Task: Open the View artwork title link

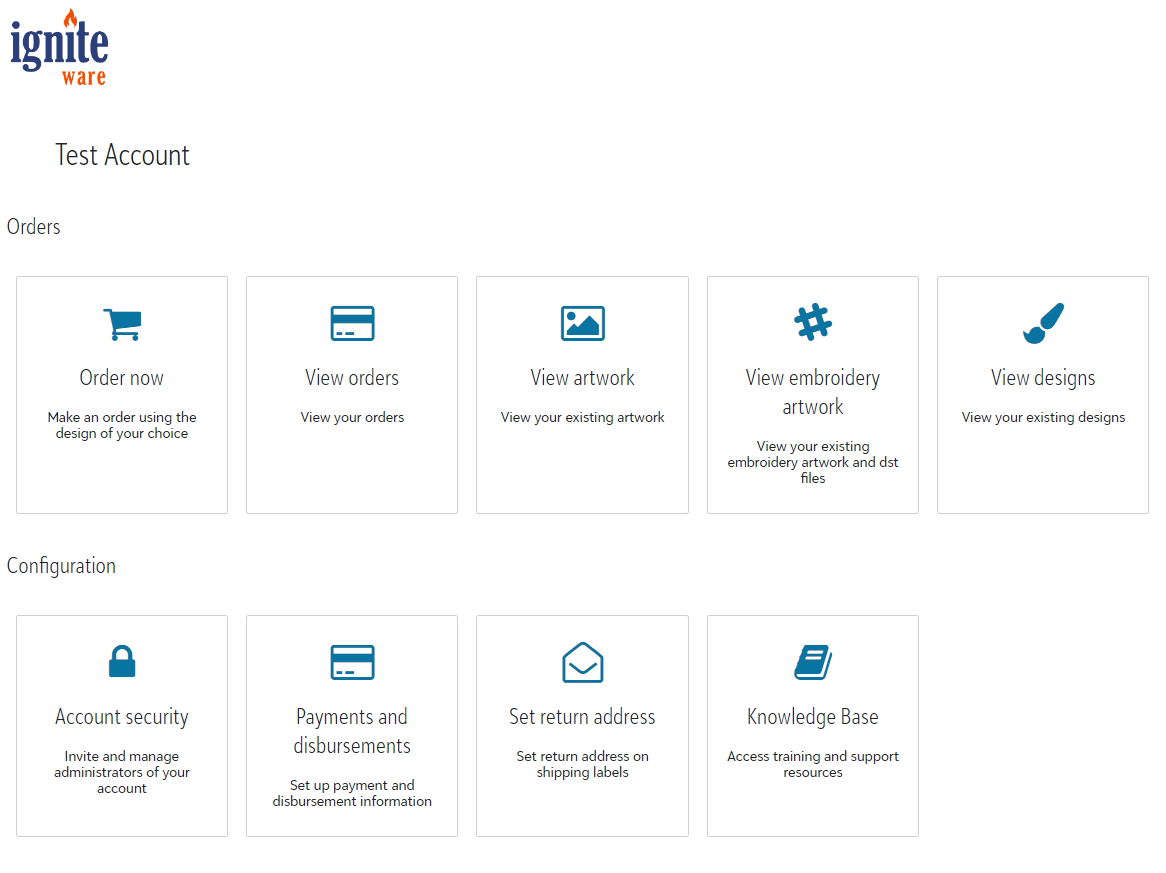Action: pos(583,378)
